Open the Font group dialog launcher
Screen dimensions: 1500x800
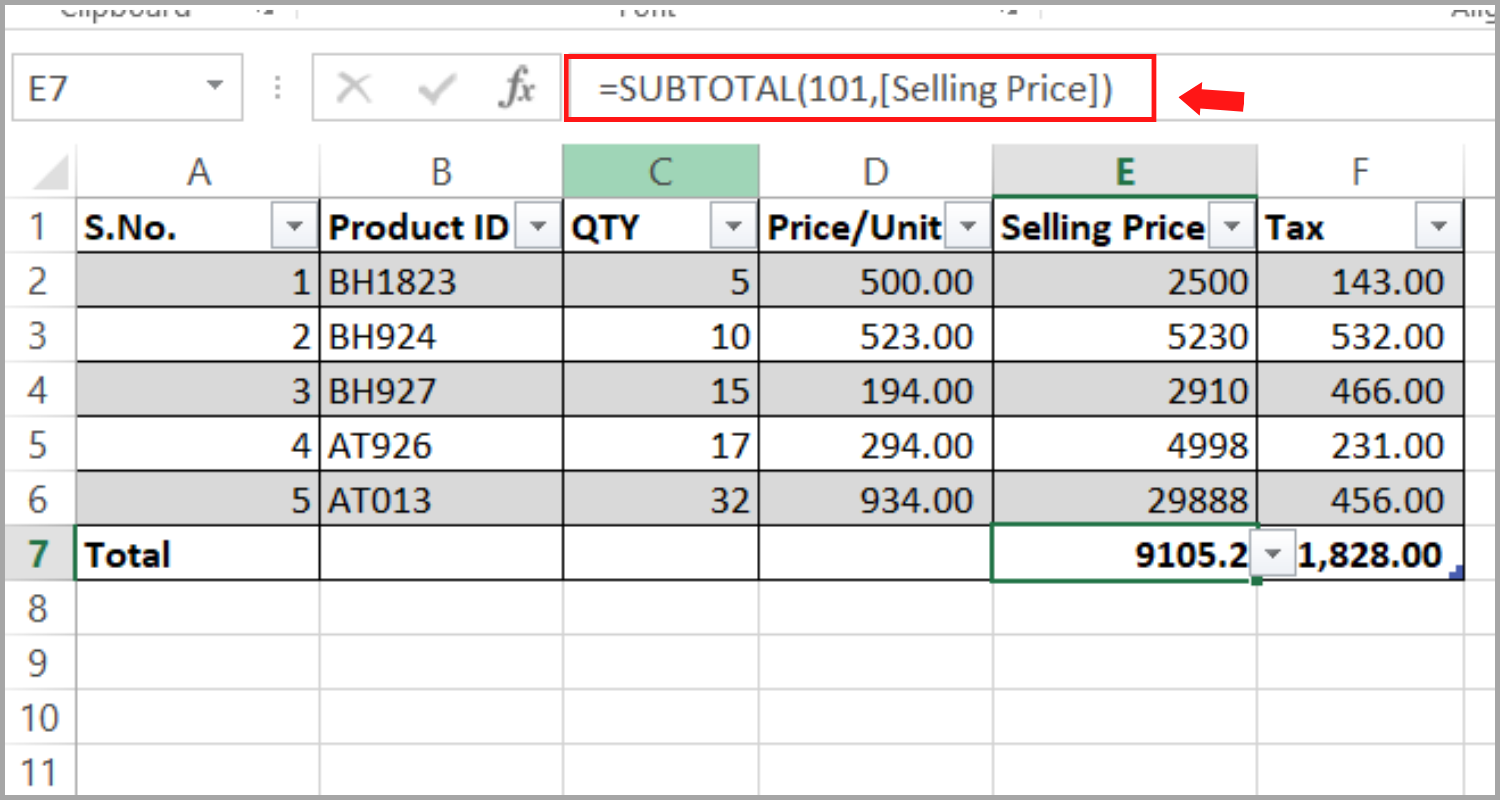point(1008,10)
